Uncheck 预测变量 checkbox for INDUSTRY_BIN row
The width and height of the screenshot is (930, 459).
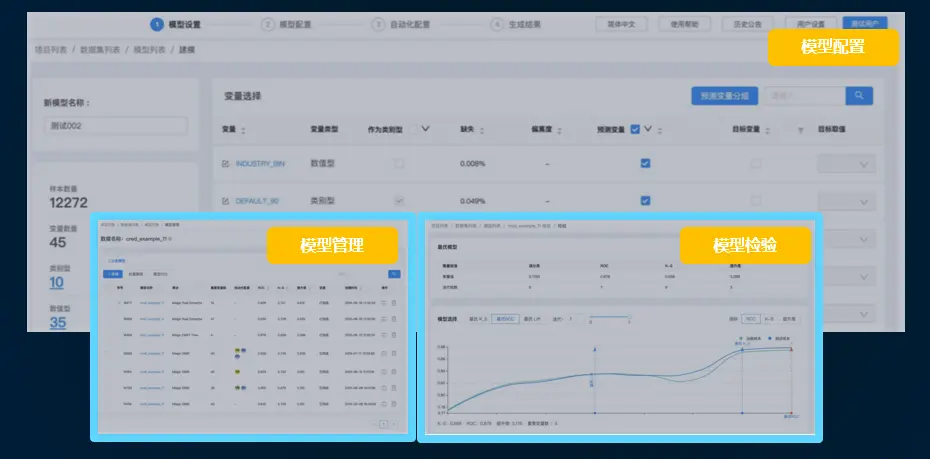(646, 164)
